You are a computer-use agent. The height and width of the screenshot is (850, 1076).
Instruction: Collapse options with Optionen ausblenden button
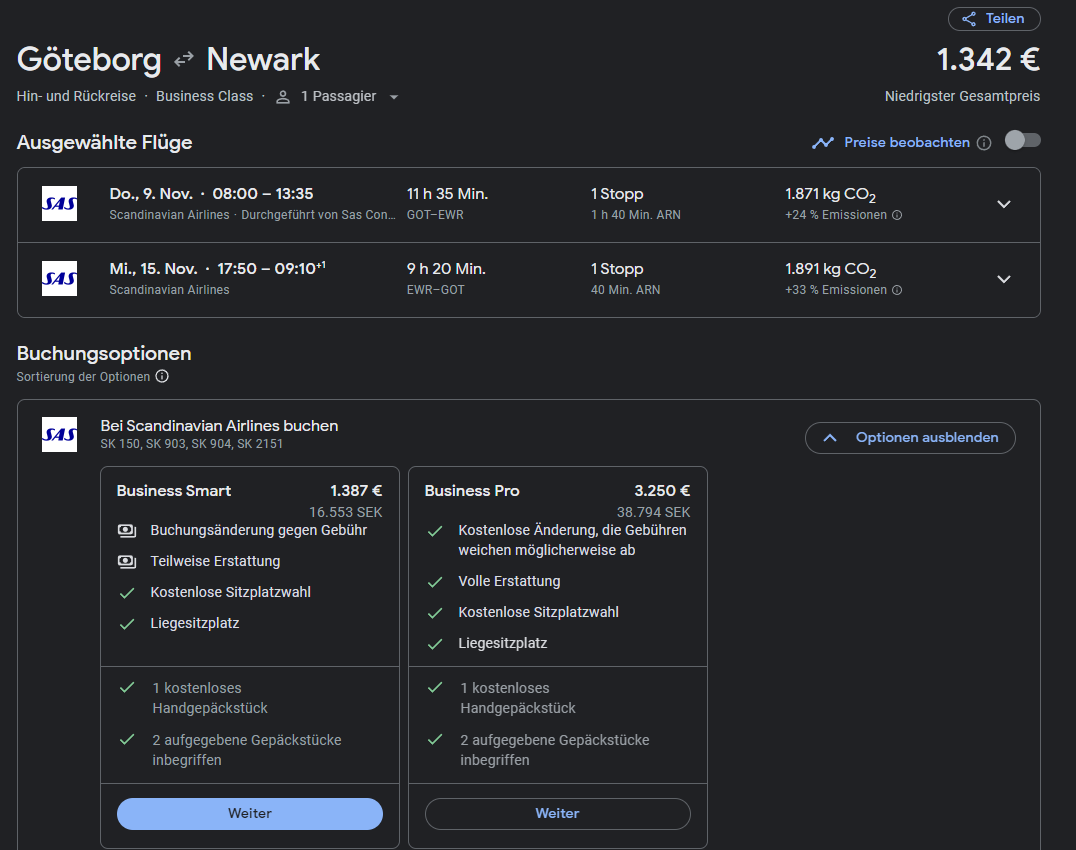tap(909, 438)
